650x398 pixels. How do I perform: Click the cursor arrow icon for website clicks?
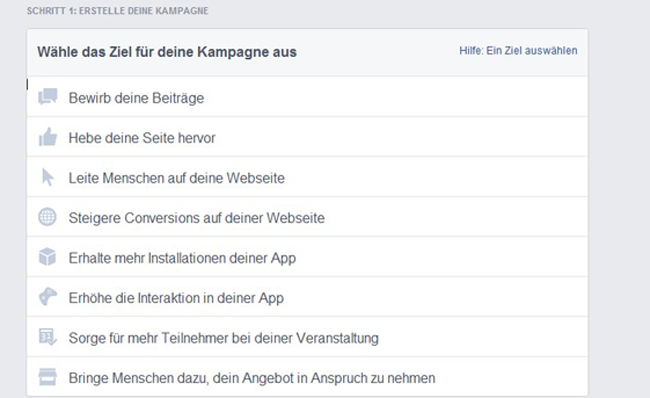[48, 177]
